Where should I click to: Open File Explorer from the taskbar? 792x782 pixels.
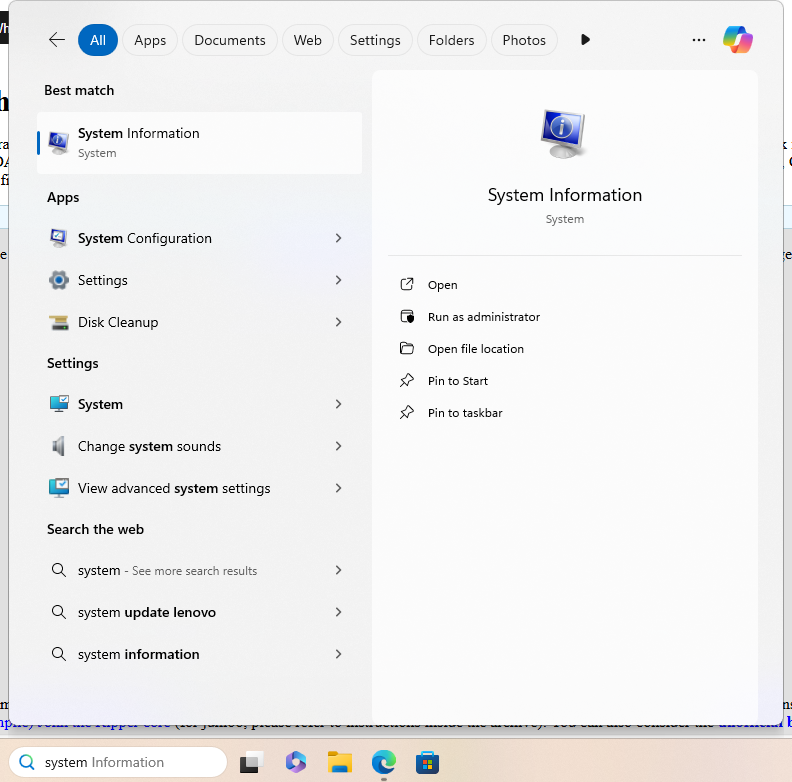(340, 762)
